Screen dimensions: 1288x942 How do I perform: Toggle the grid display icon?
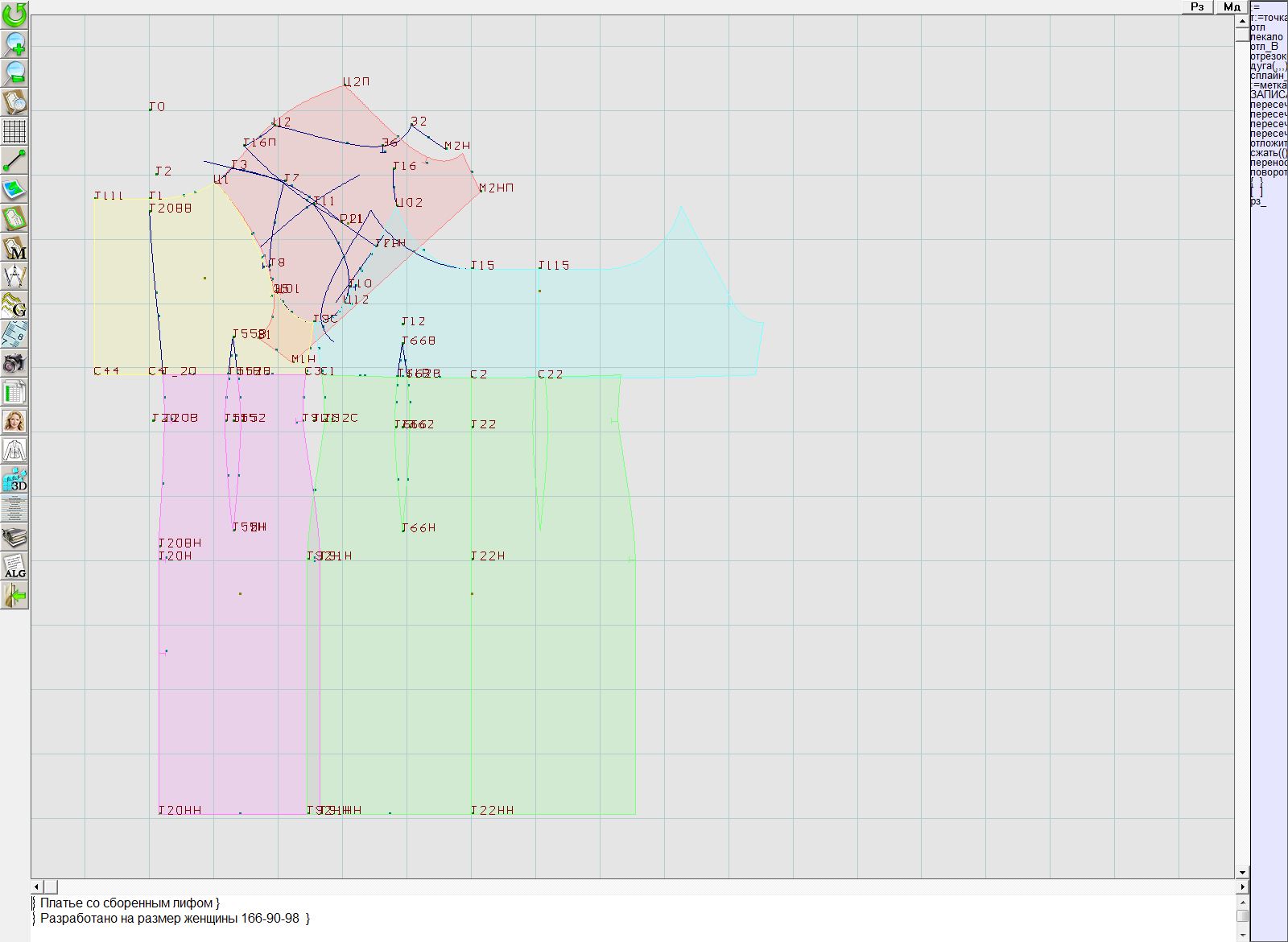pyautogui.click(x=14, y=130)
